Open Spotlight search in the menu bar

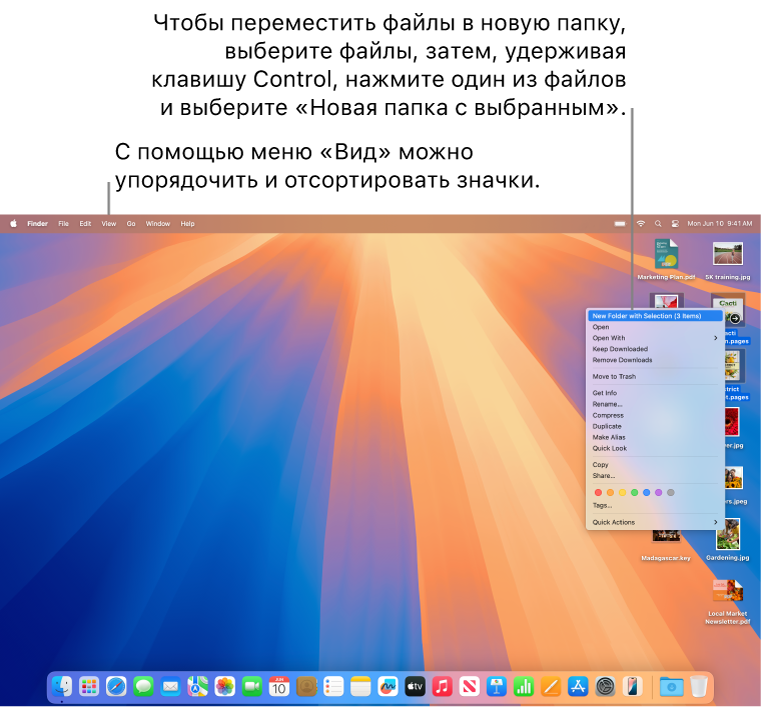[x=658, y=224]
